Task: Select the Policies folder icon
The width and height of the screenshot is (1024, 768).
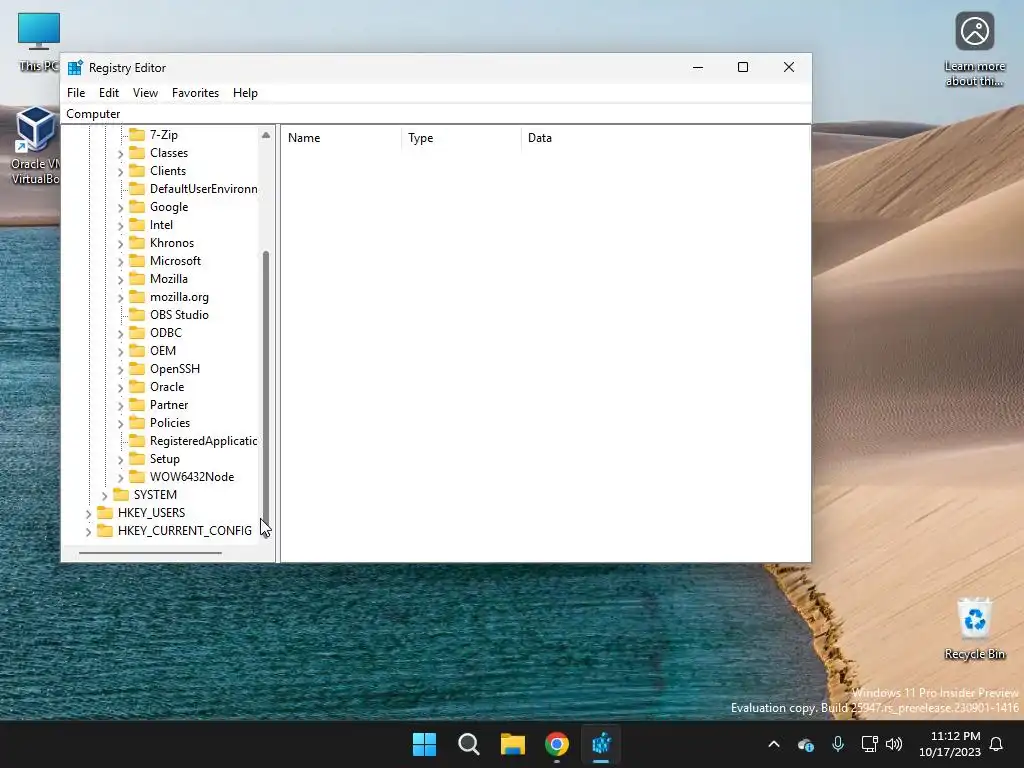Action: pyautogui.click(x=136, y=423)
